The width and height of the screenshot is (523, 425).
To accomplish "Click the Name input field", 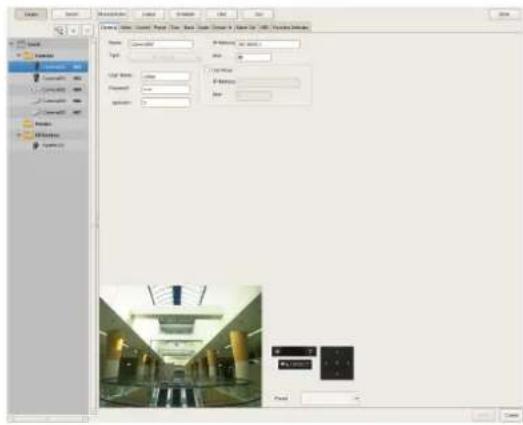I will [161, 44].
